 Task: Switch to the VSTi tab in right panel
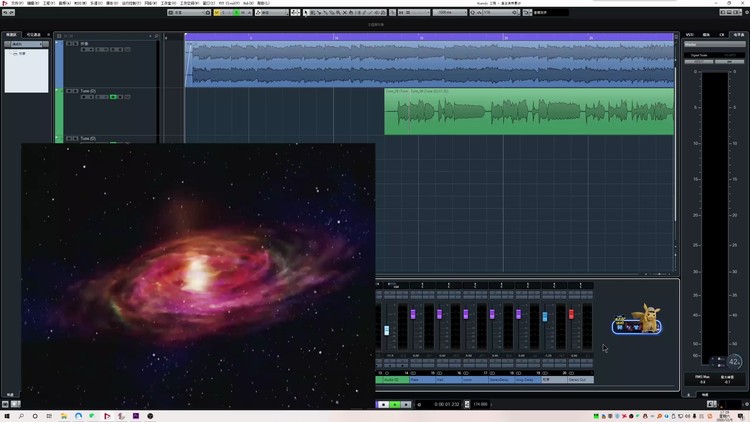click(689, 34)
